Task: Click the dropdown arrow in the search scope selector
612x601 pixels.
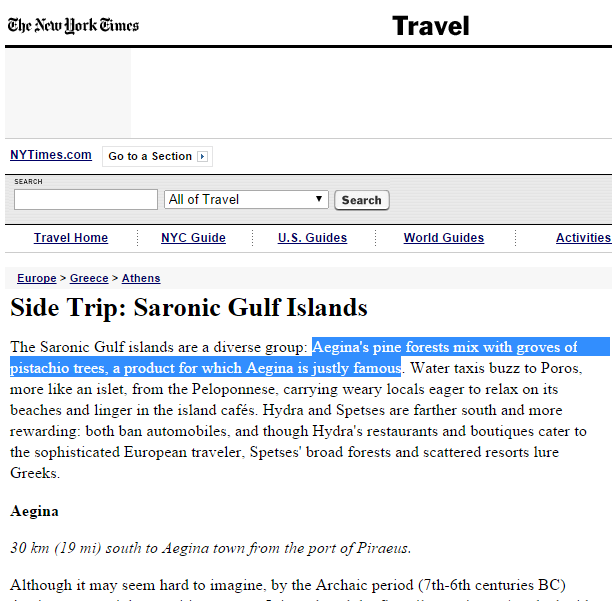Action: (x=319, y=199)
